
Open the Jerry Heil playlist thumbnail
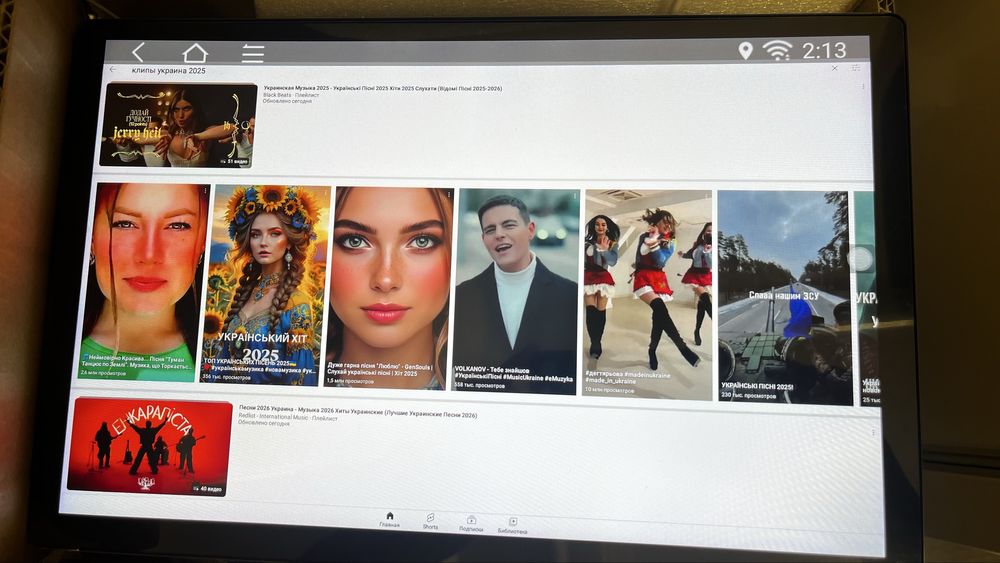pos(179,125)
